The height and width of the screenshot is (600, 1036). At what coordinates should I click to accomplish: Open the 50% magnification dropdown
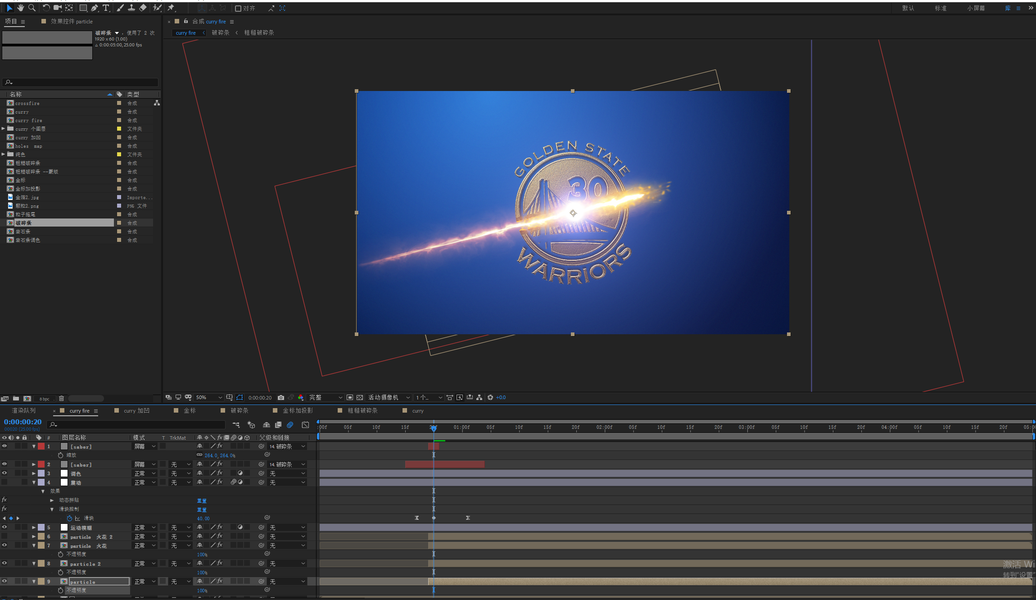click(x=209, y=398)
